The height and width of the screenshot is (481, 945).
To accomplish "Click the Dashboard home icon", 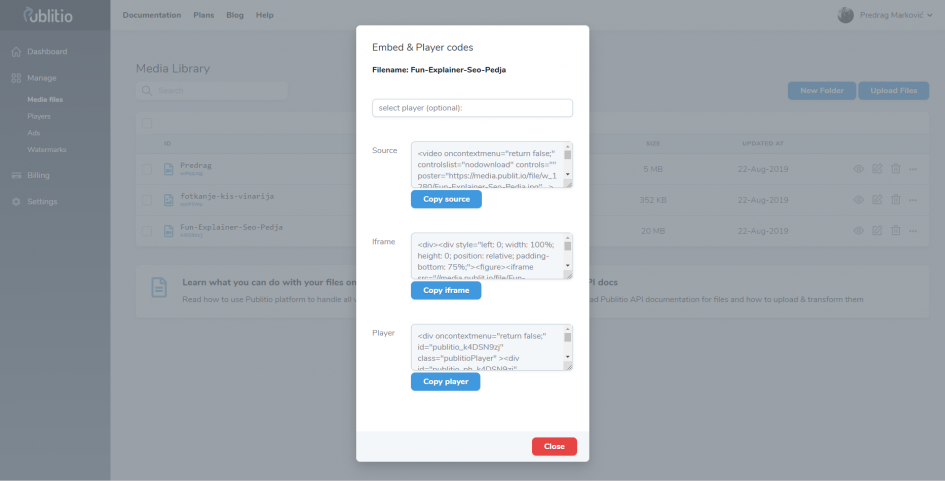I will point(16,52).
